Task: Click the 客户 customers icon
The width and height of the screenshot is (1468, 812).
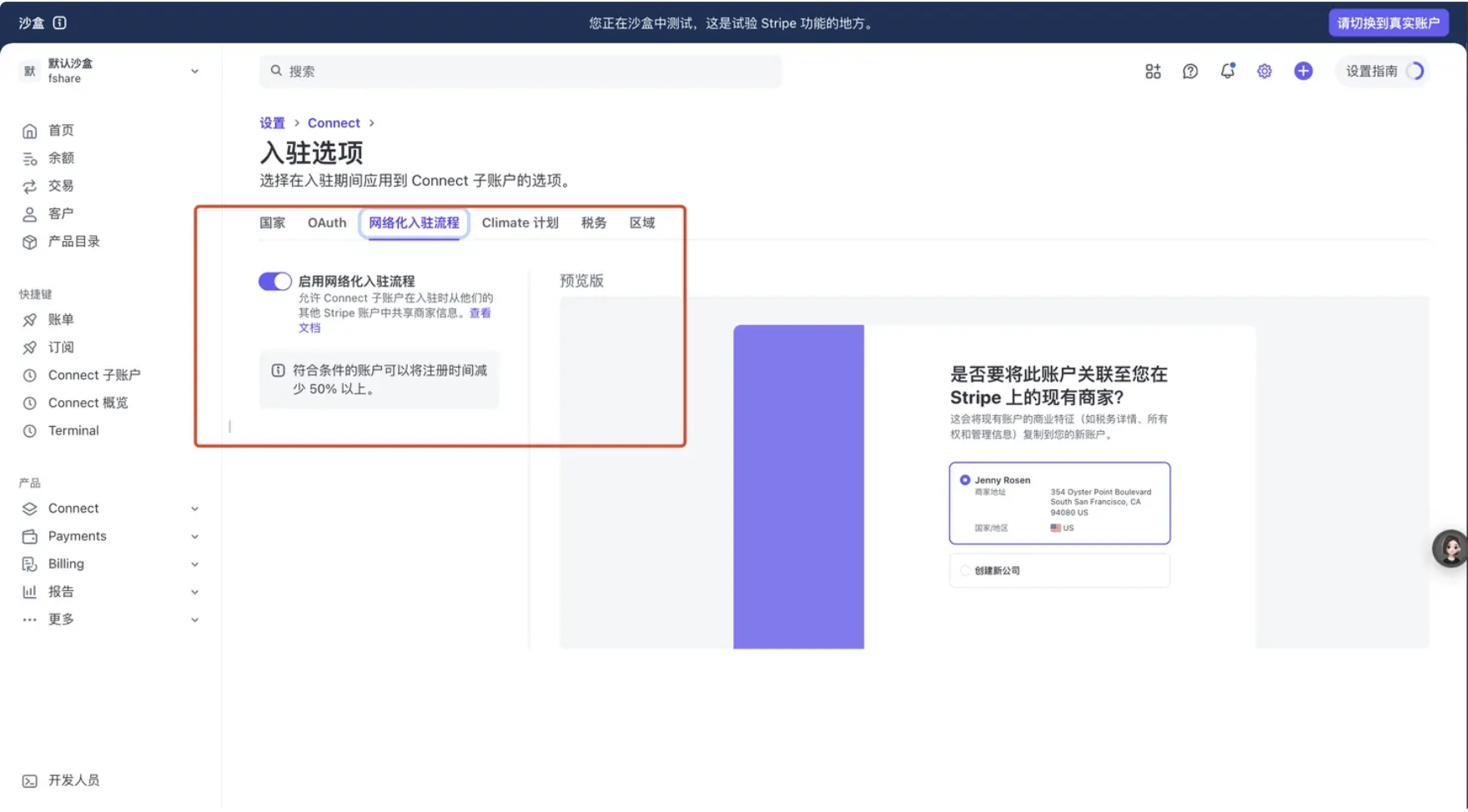Action: [x=30, y=214]
